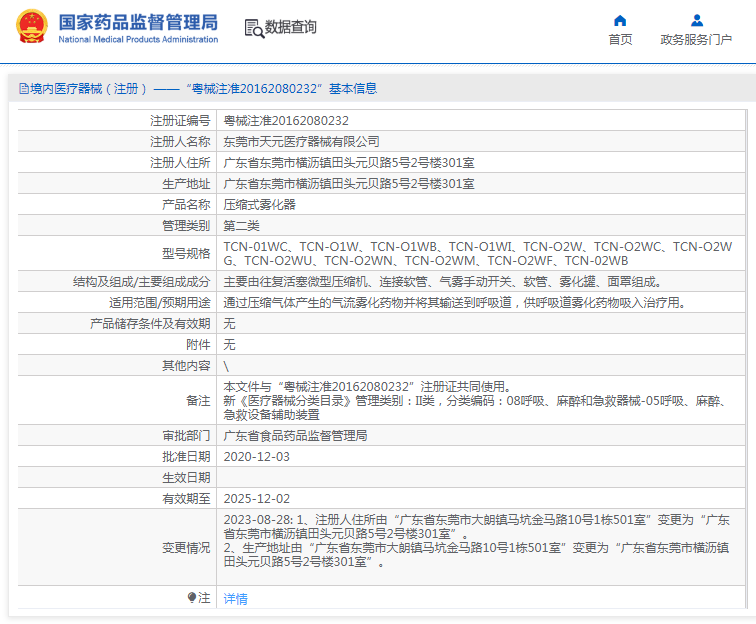Click the 其他内容 row label
Image resolution: width=756 pixels, height=624 pixels.
click(186, 366)
